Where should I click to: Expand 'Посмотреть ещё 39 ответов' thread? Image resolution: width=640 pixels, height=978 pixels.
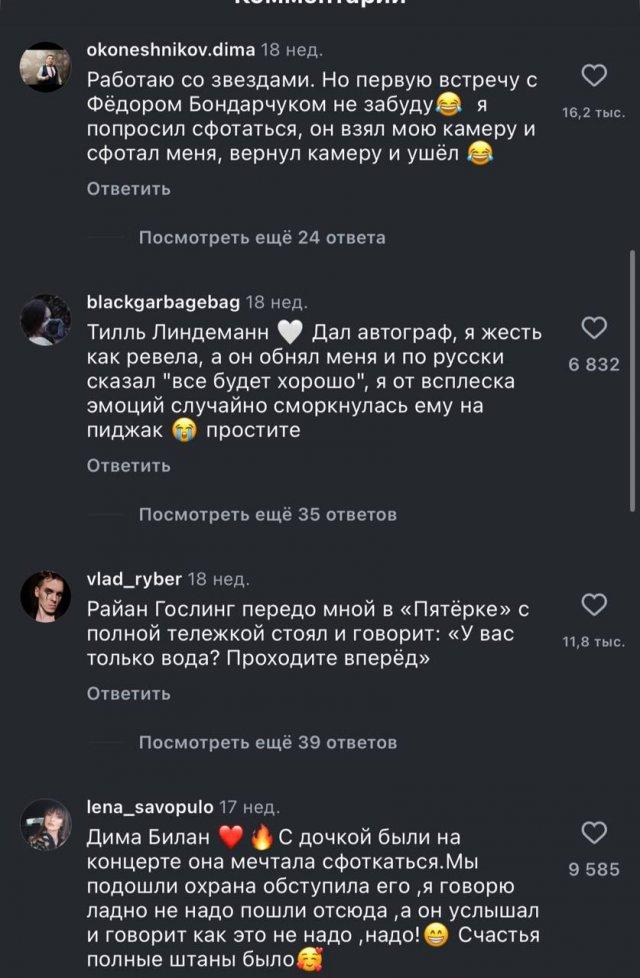click(x=267, y=742)
